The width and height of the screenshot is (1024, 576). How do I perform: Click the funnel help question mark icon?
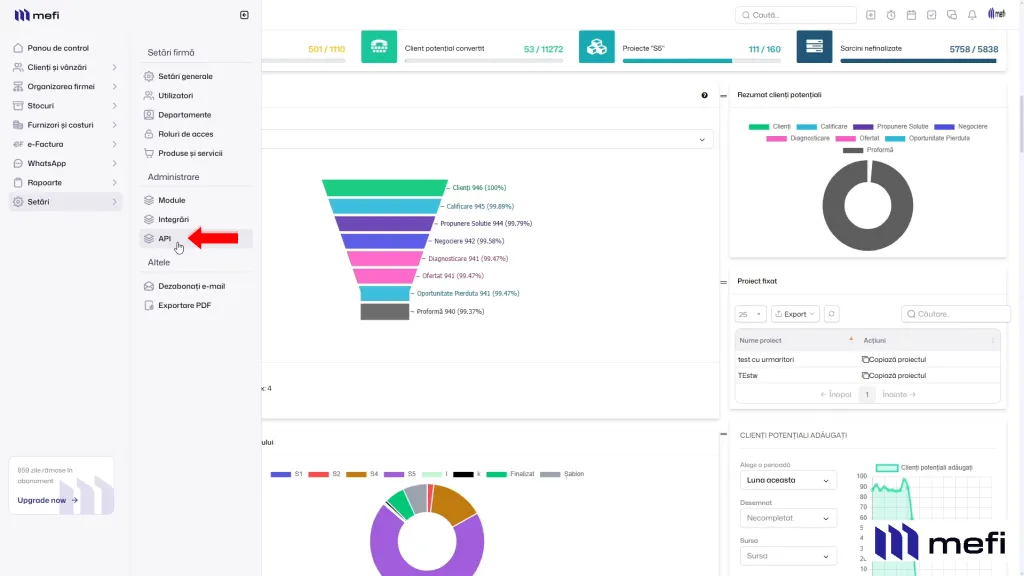pyautogui.click(x=704, y=95)
